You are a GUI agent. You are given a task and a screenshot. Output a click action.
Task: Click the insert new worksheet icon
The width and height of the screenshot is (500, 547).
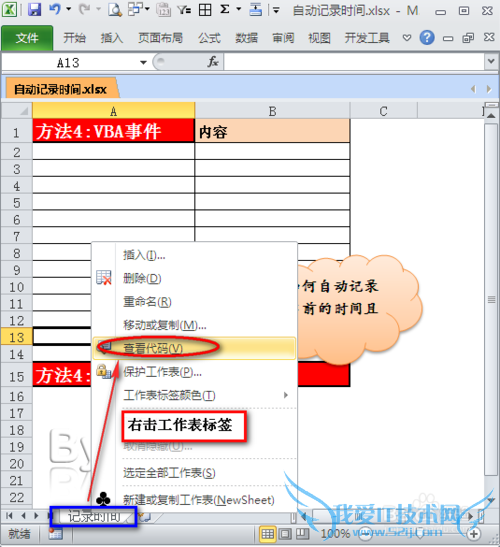coord(145,517)
